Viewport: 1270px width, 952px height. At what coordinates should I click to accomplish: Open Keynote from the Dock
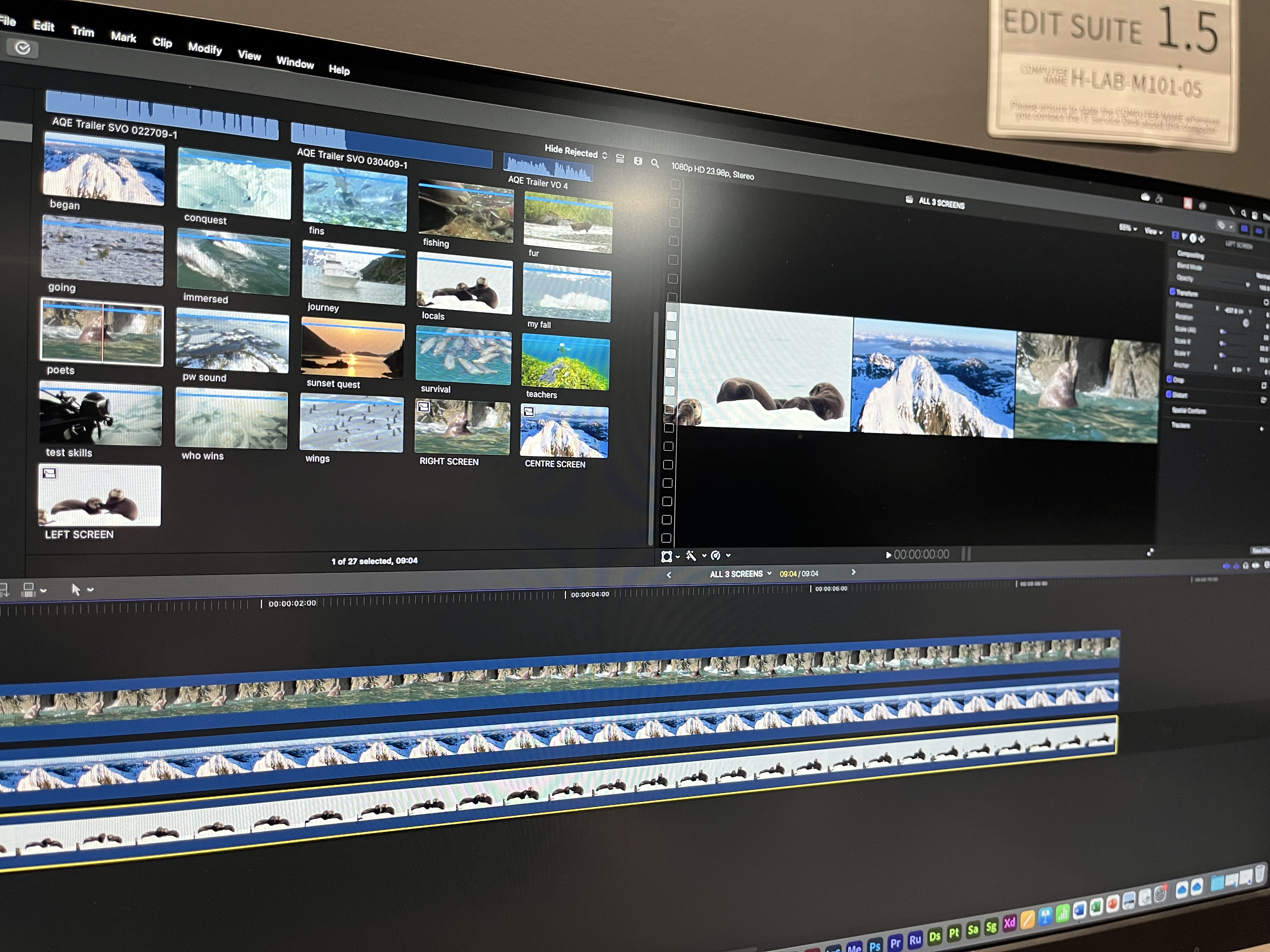click(1045, 916)
